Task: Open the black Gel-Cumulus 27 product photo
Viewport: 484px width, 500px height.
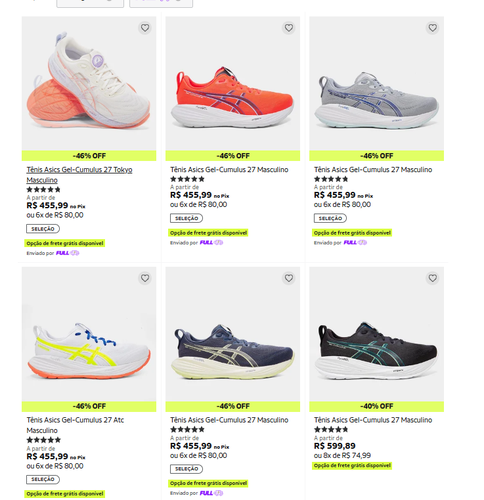Action: pos(376,334)
